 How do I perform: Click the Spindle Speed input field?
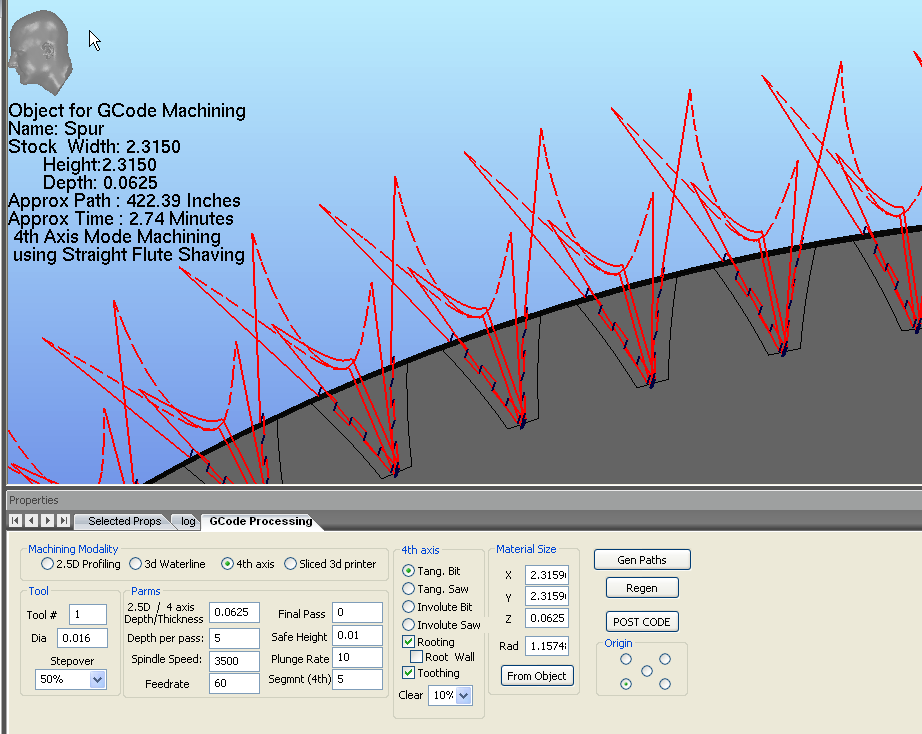coord(234,660)
